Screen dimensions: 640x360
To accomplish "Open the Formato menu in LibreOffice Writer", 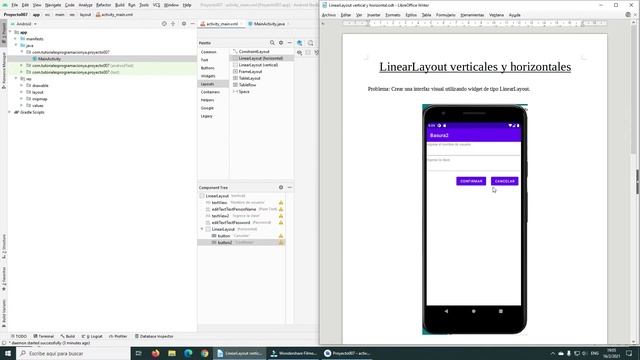I will tap(393, 15).
